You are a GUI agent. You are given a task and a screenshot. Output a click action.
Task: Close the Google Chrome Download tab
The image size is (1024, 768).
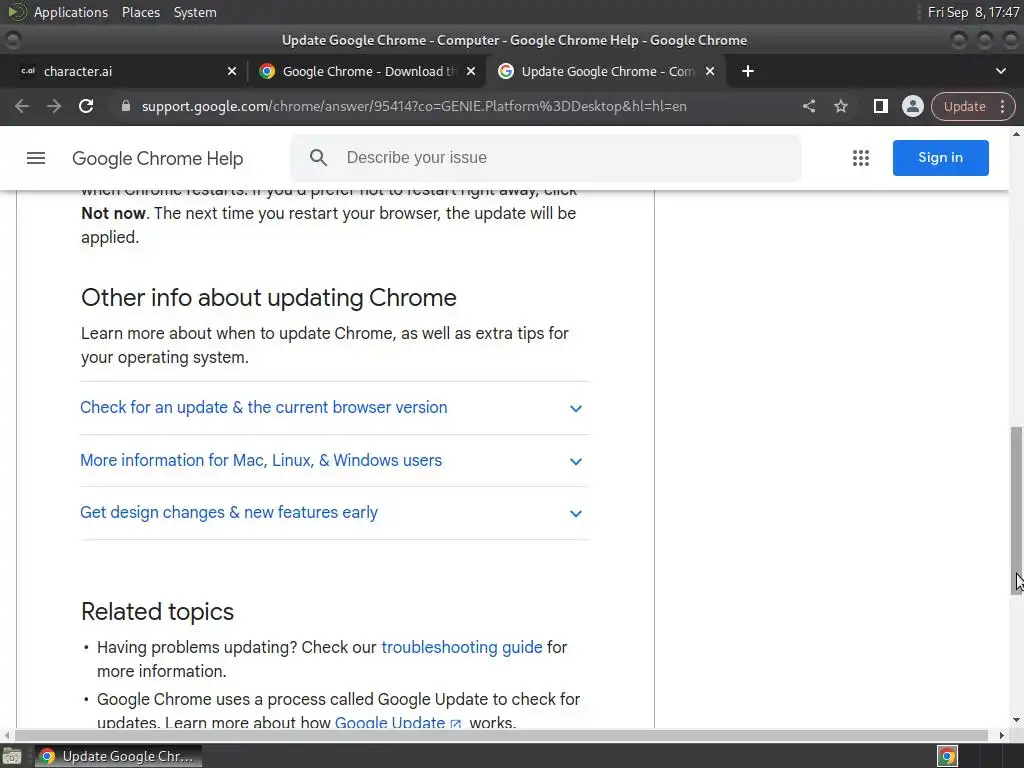click(x=471, y=71)
